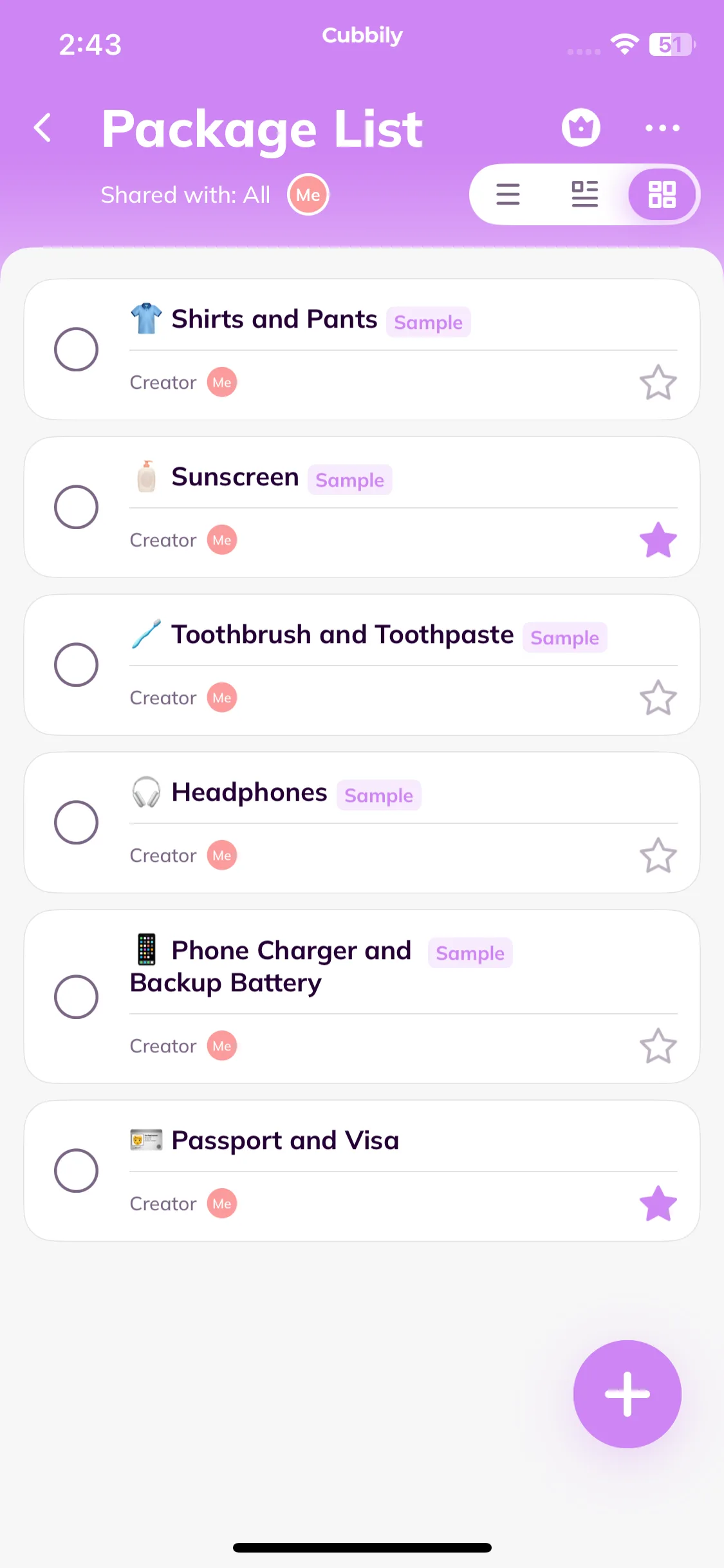Check the Headphones item circle
Image resolution: width=724 pixels, height=1568 pixels.
pyautogui.click(x=76, y=823)
